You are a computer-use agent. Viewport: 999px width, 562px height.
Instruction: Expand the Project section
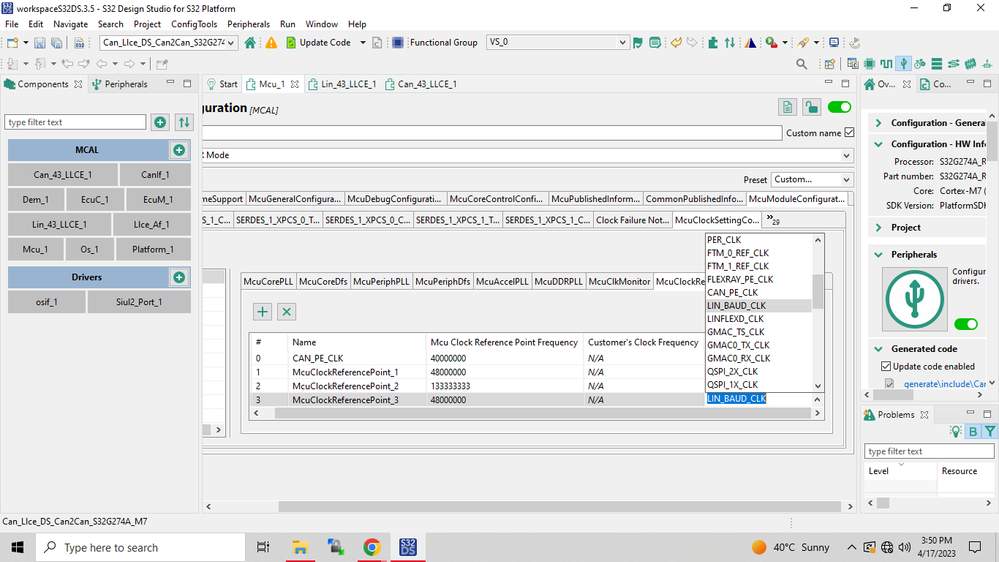(879, 227)
